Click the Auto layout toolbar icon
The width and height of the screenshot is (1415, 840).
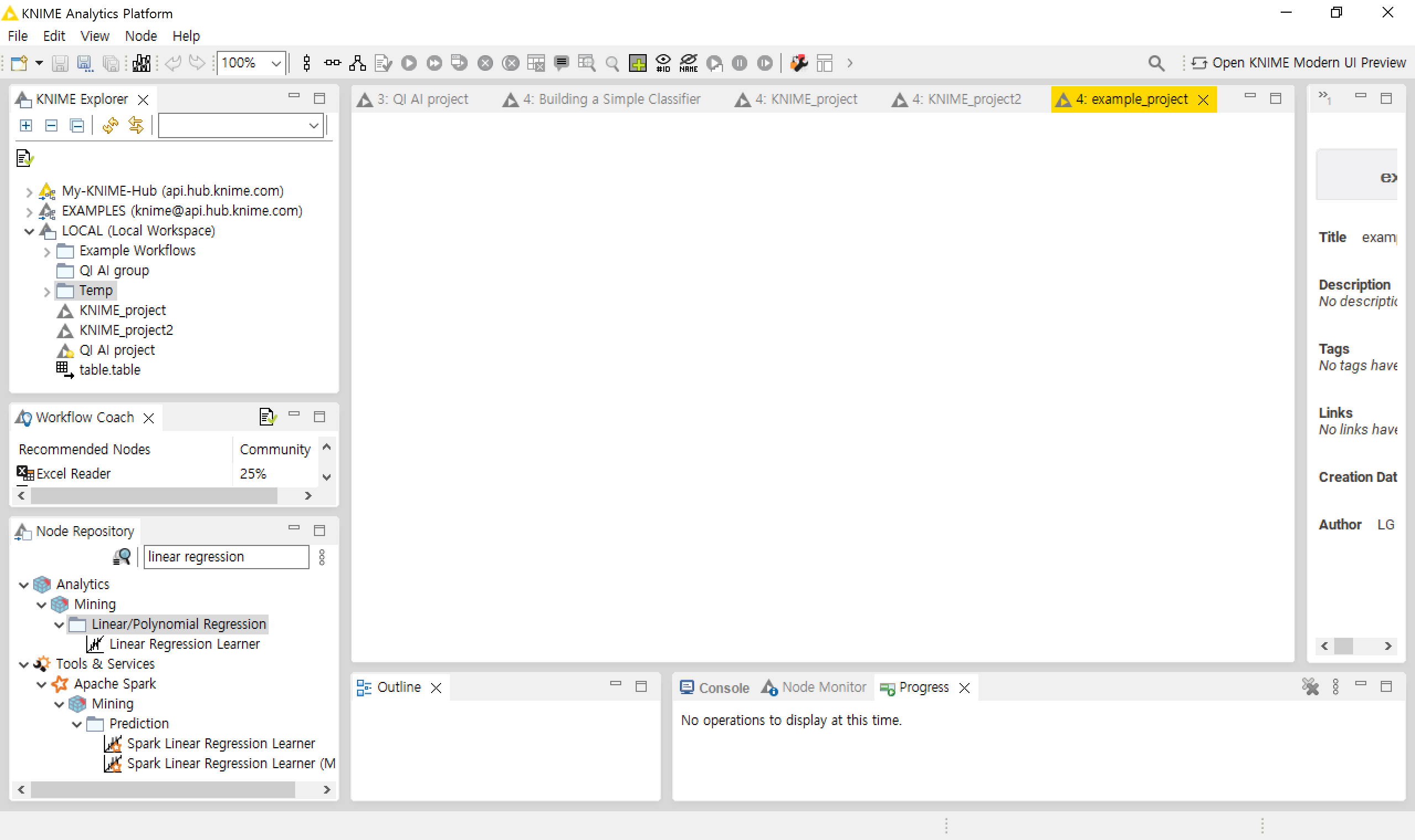(357, 63)
